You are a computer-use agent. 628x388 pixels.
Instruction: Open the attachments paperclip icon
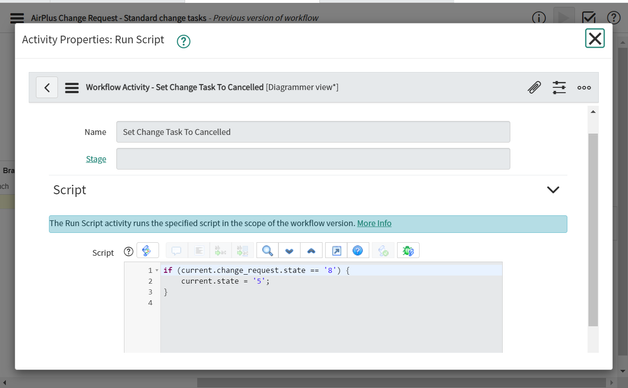click(x=534, y=87)
